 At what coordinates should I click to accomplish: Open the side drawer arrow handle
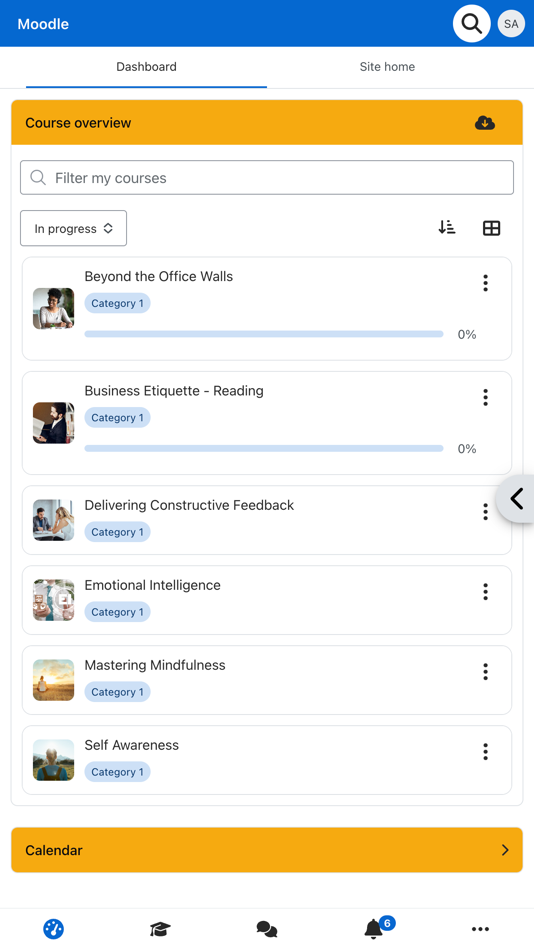(515, 499)
